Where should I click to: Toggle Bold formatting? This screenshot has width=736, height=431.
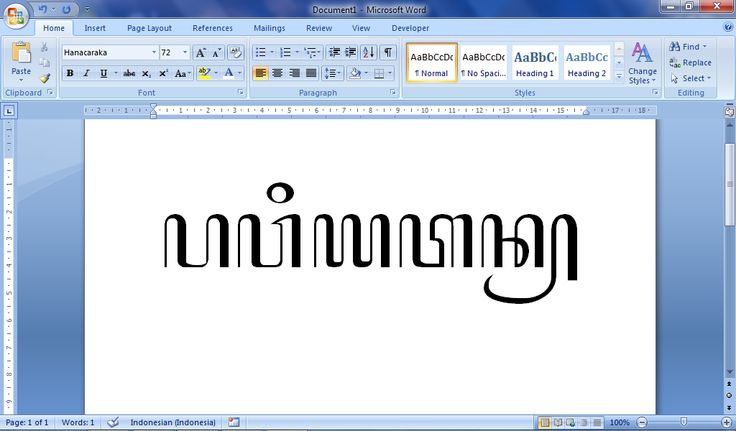(x=70, y=73)
